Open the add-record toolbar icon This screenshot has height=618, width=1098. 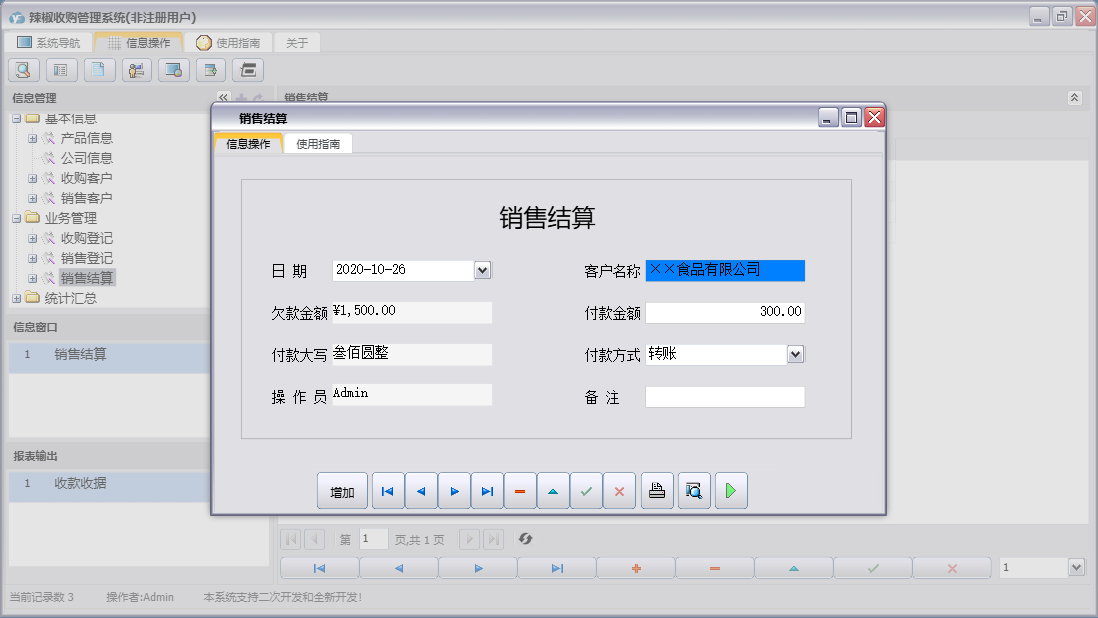click(209, 70)
